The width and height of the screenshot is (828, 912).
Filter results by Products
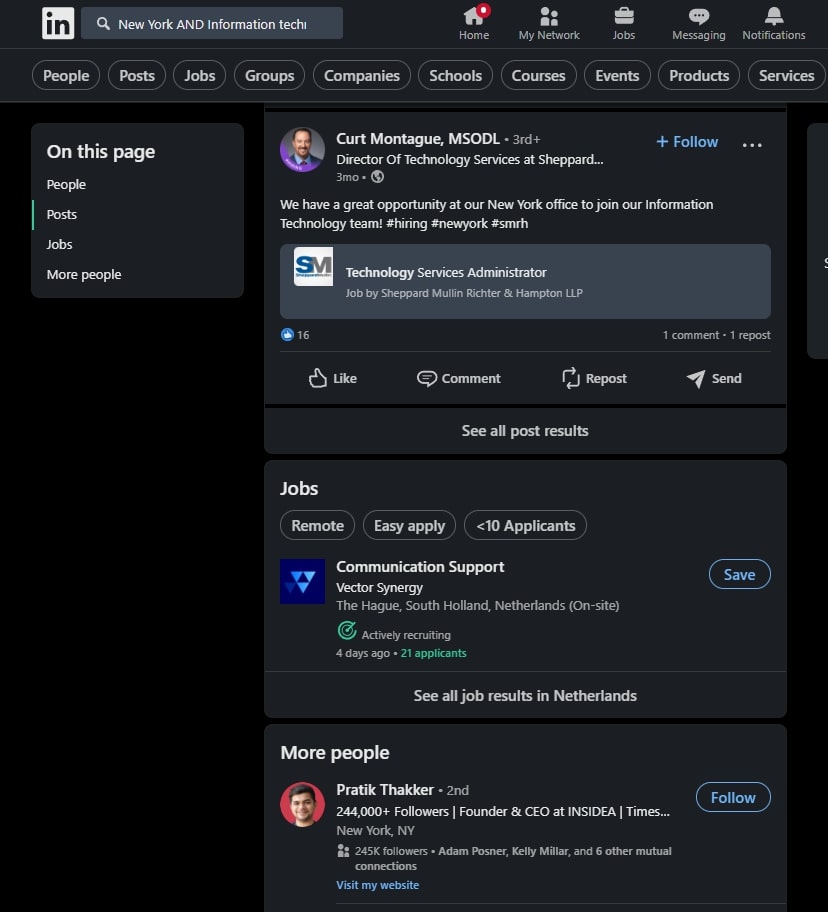(699, 76)
